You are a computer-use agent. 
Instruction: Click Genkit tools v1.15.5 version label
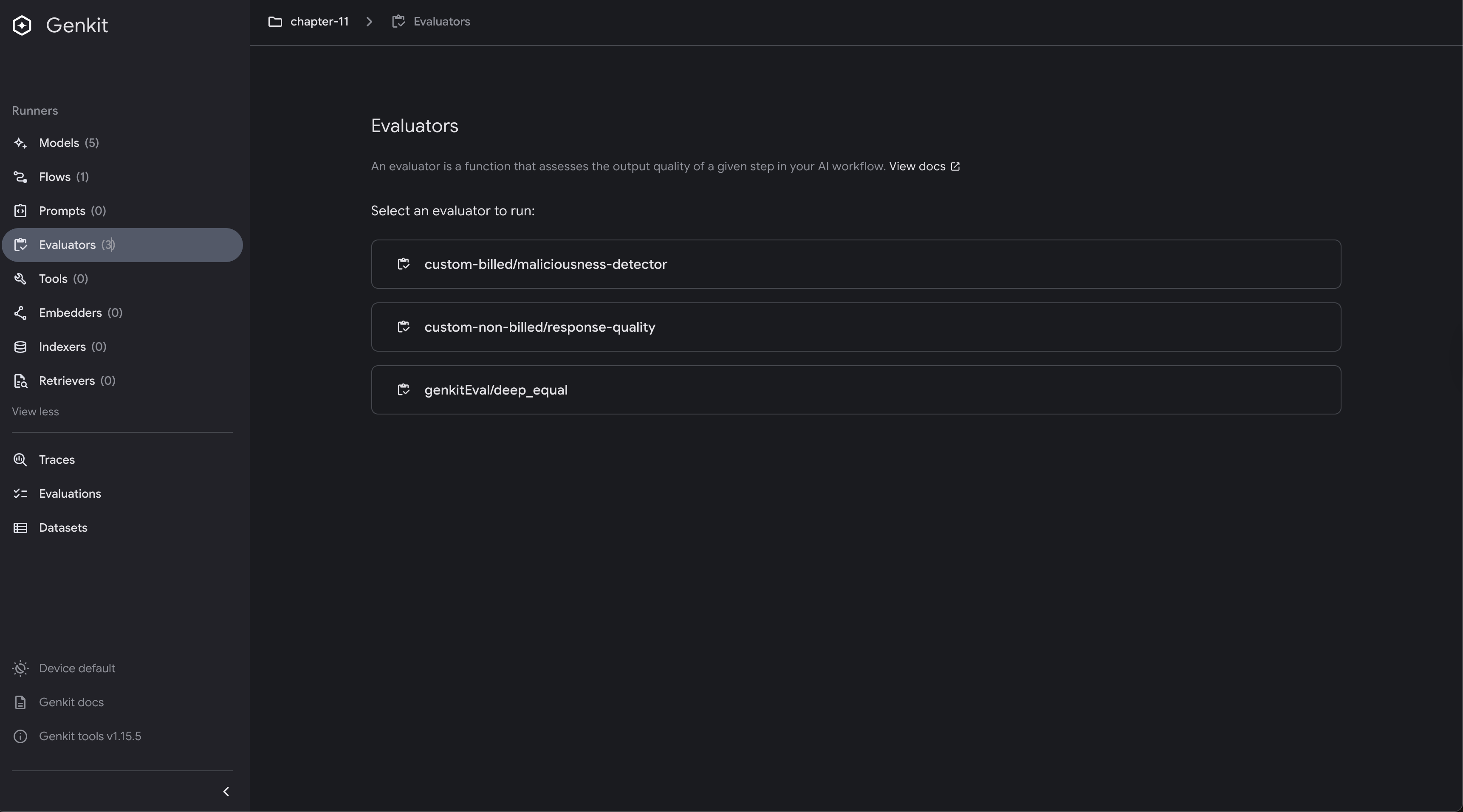tap(90, 736)
